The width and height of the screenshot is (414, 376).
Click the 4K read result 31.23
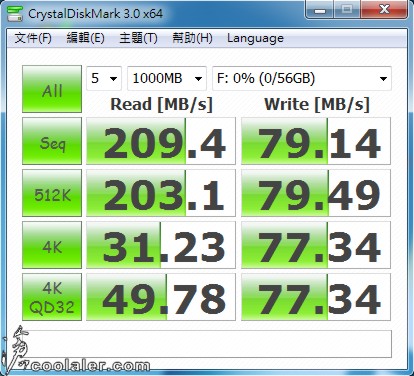point(161,245)
